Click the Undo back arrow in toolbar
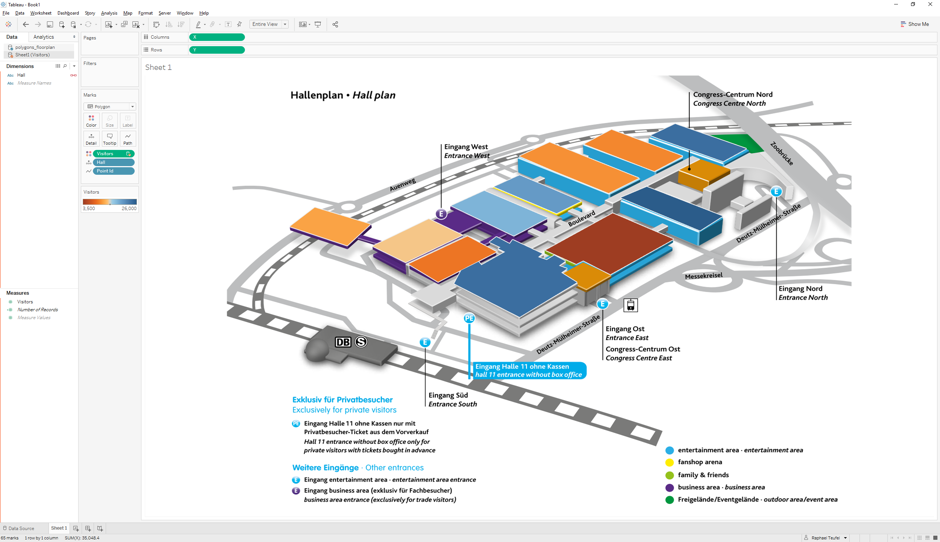The height and width of the screenshot is (542, 940). click(26, 24)
